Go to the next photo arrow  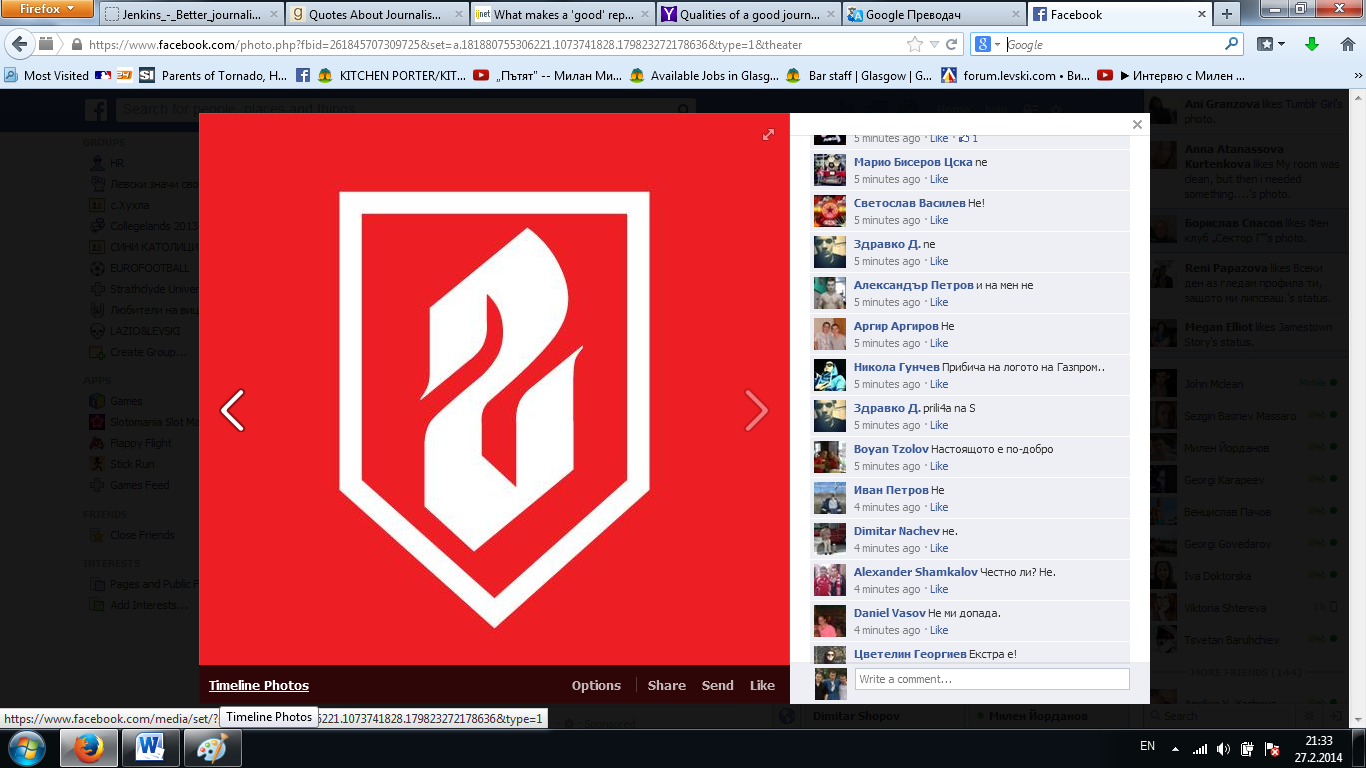click(x=757, y=410)
